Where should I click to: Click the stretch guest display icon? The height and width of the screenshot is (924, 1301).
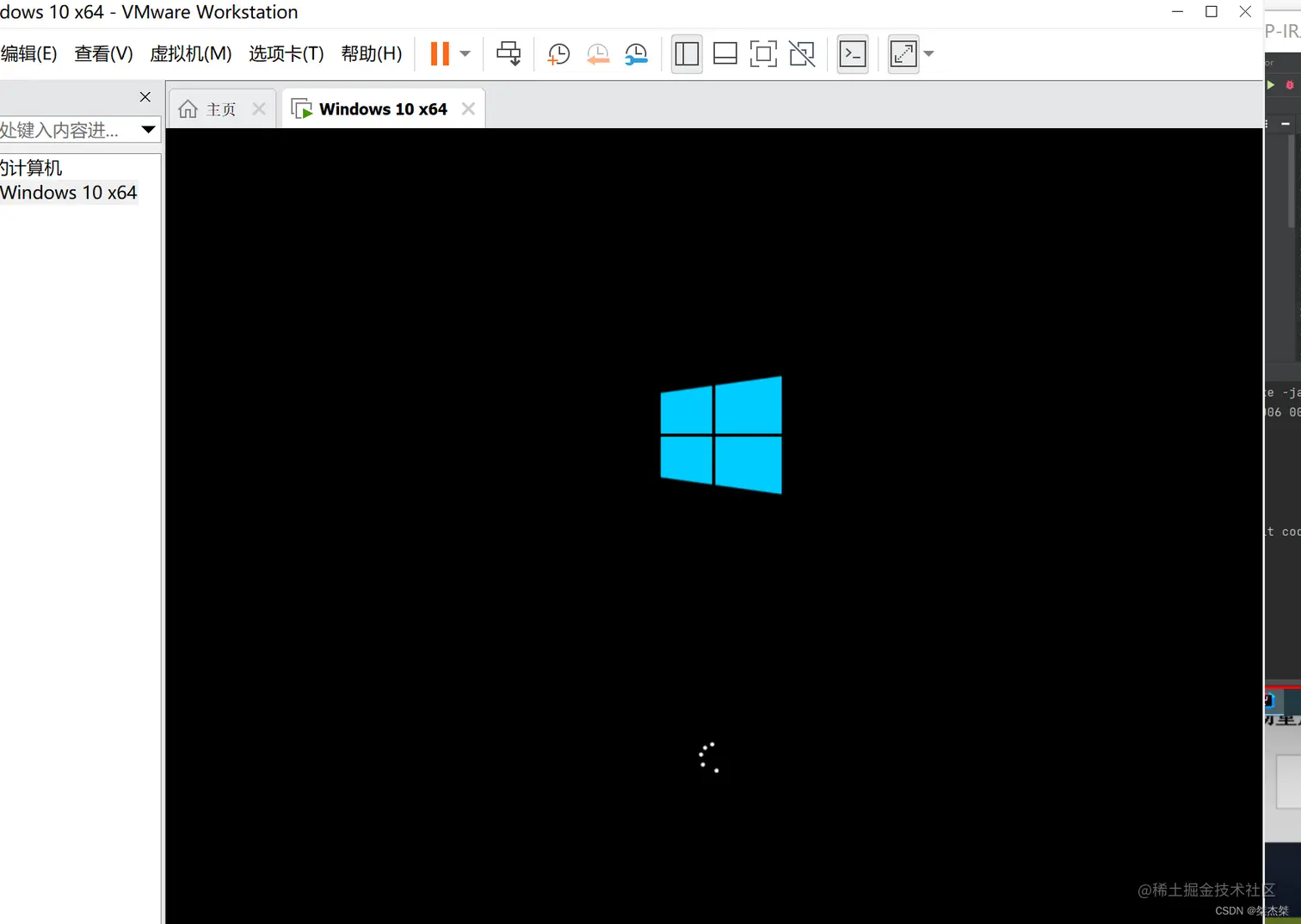tap(903, 53)
